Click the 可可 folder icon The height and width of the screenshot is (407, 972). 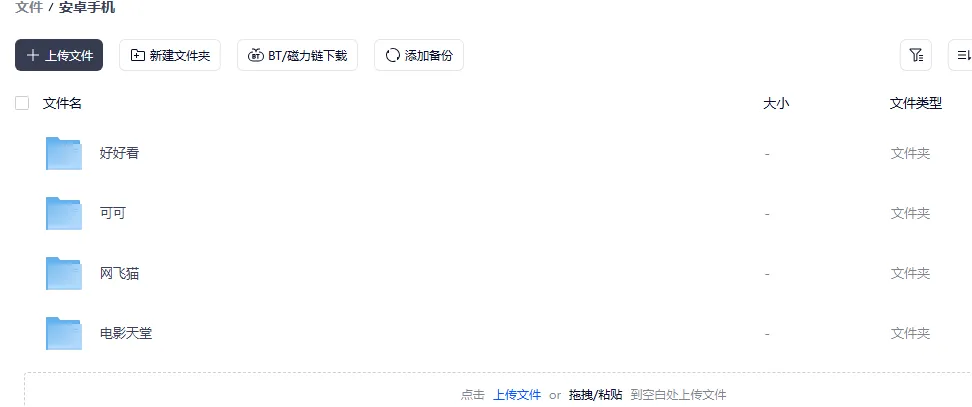tap(64, 213)
